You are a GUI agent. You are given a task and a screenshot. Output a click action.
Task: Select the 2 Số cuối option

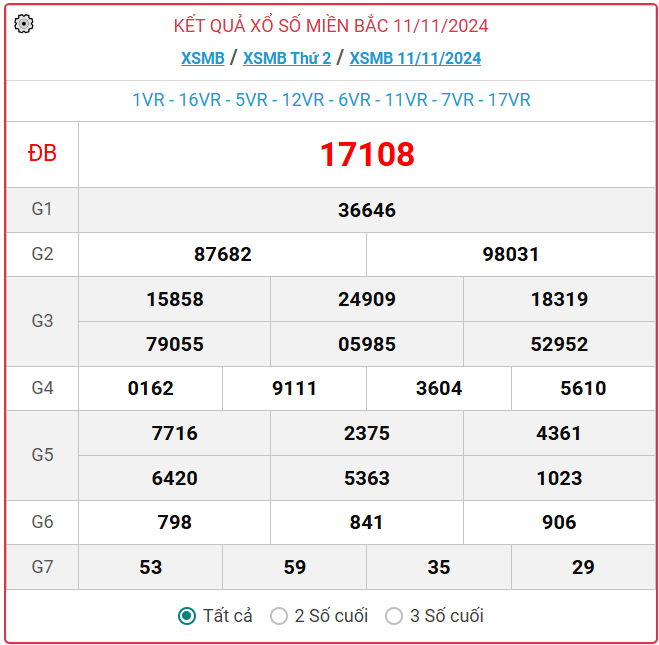(279, 616)
